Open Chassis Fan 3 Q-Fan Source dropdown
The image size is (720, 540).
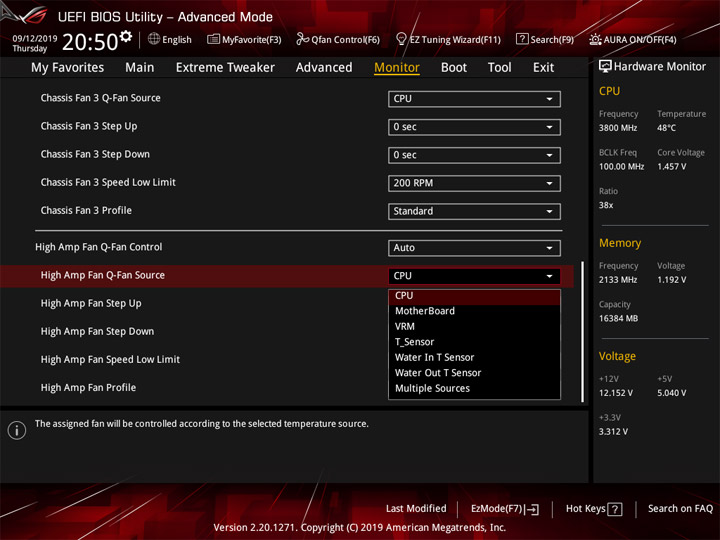pyautogui.click(x=474, y=99)
